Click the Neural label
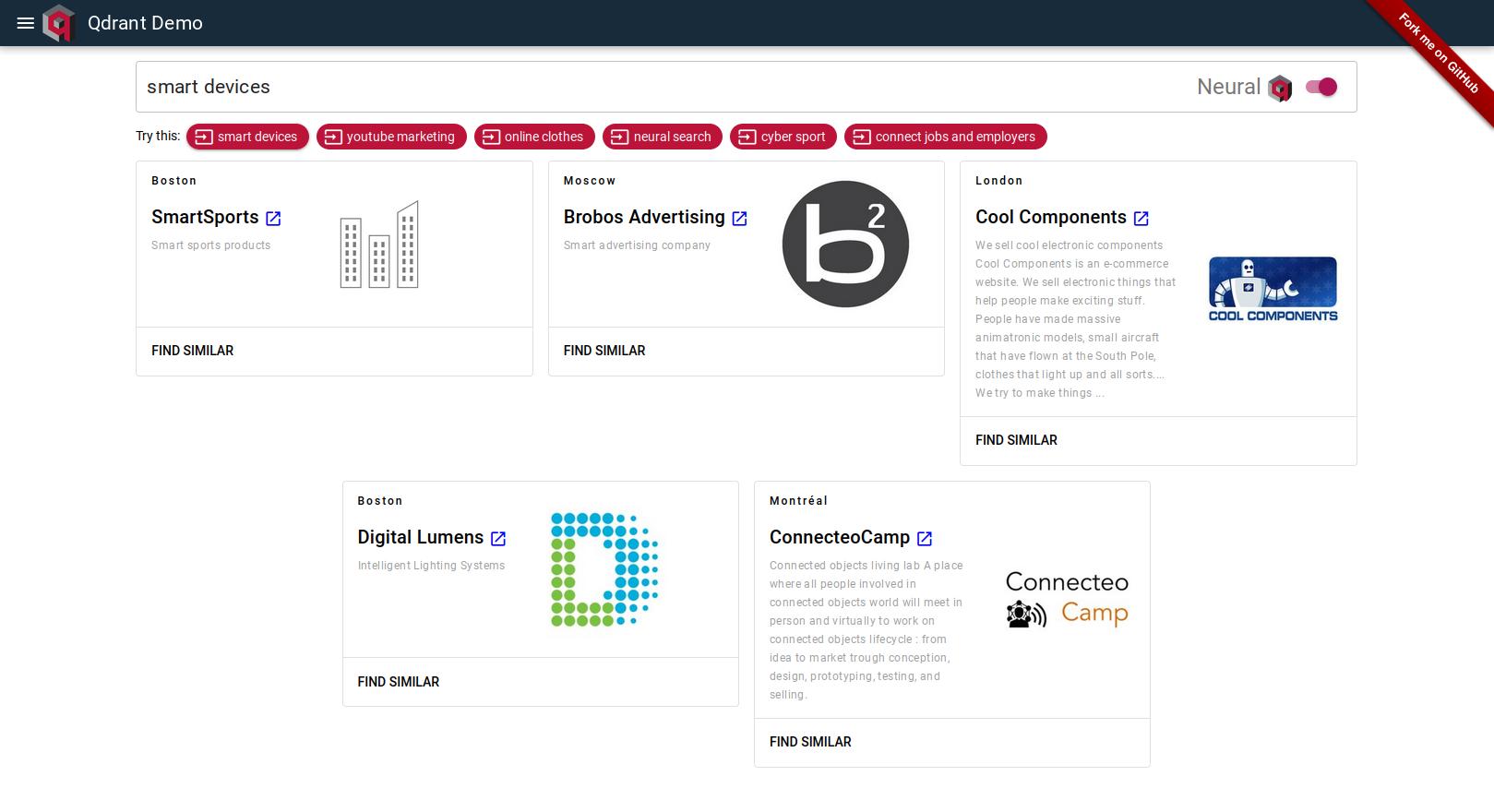 [x=1228, y=87]
